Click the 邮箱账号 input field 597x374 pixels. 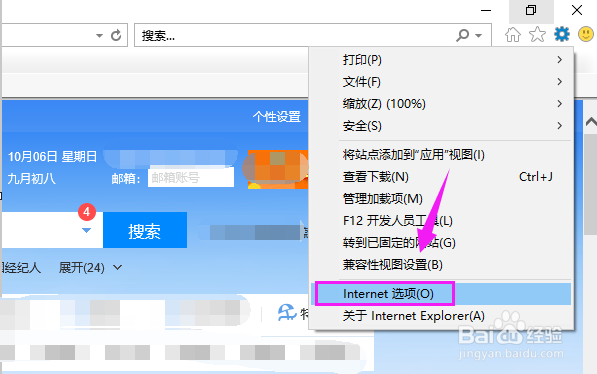[x=191, y=177]
